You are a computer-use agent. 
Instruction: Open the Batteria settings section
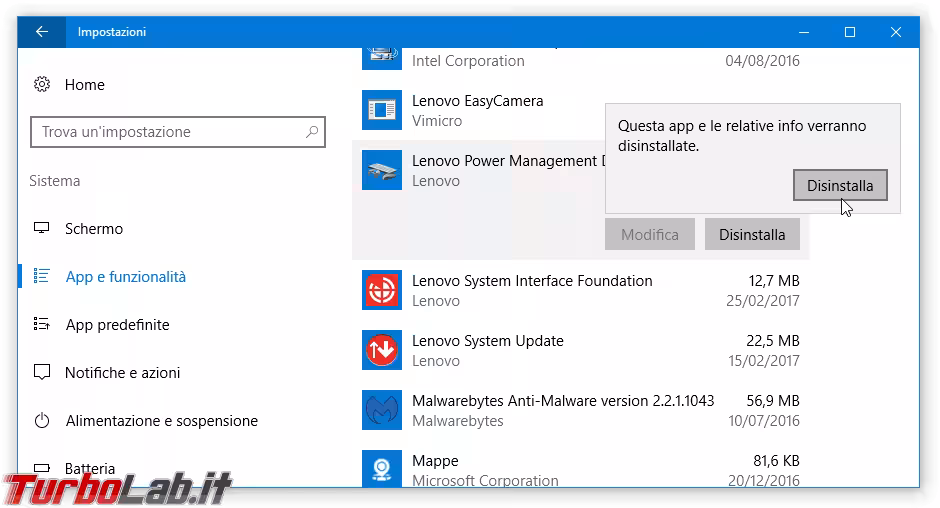(90, 468)
